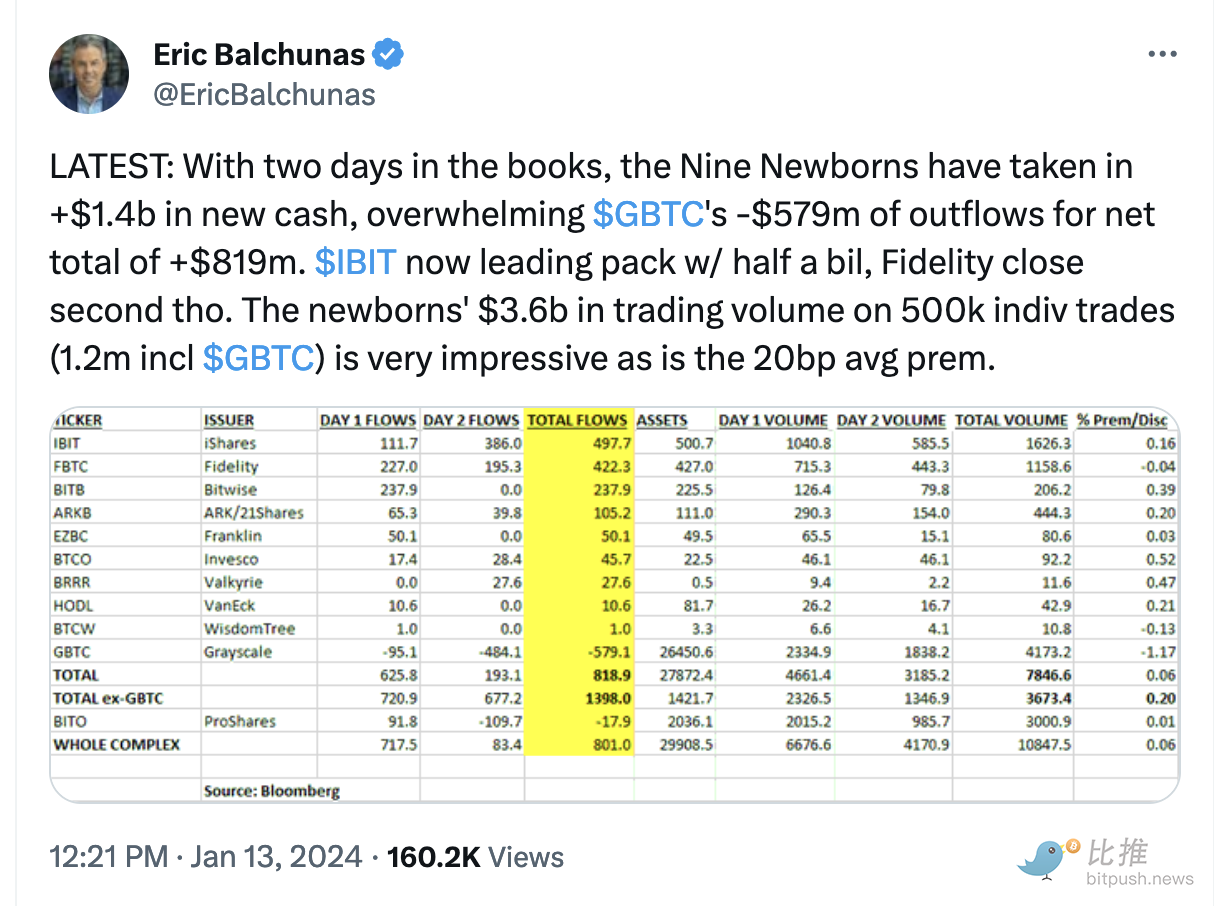
Task: Open the three-dot more options menu
Action: pyautogui.click(x=1162, y=54)
